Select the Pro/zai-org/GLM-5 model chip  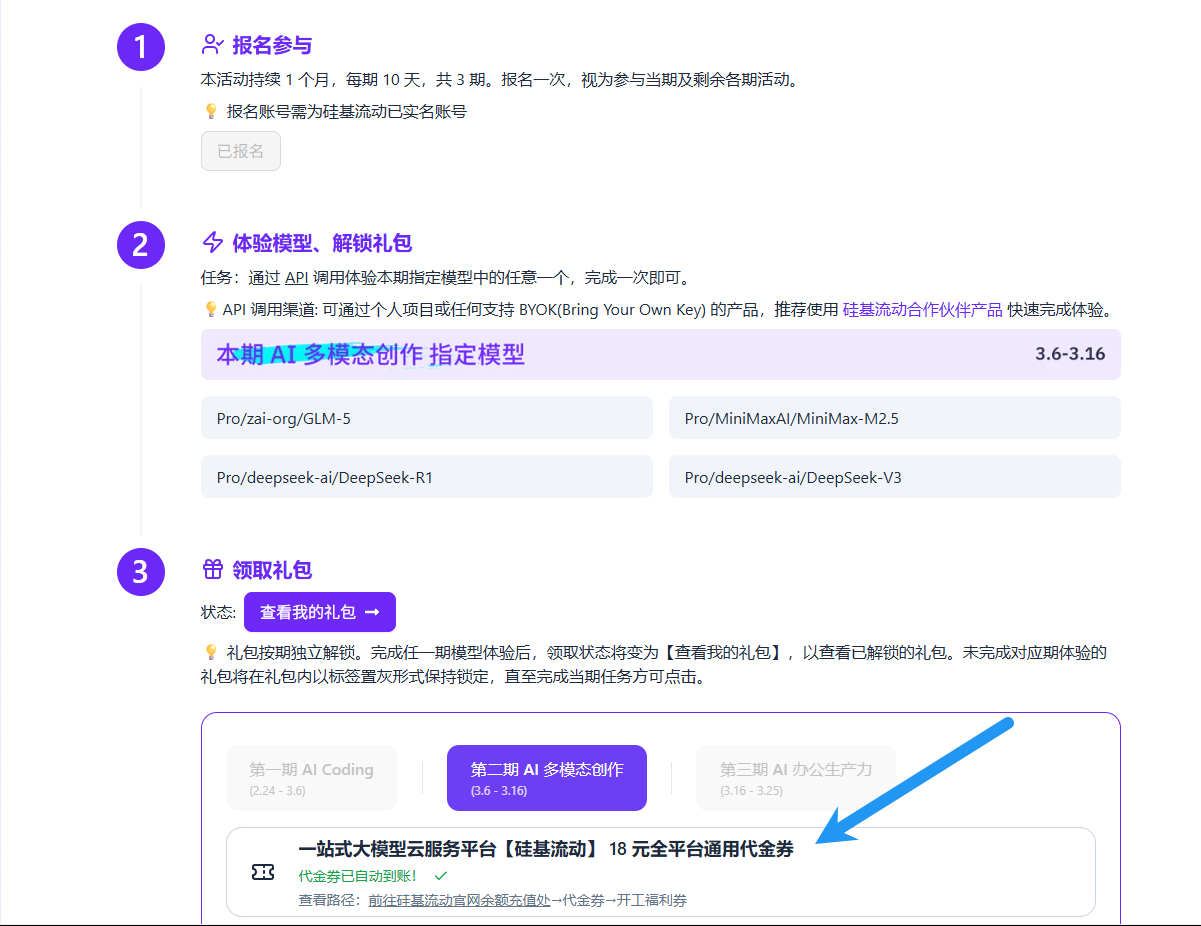427,418
